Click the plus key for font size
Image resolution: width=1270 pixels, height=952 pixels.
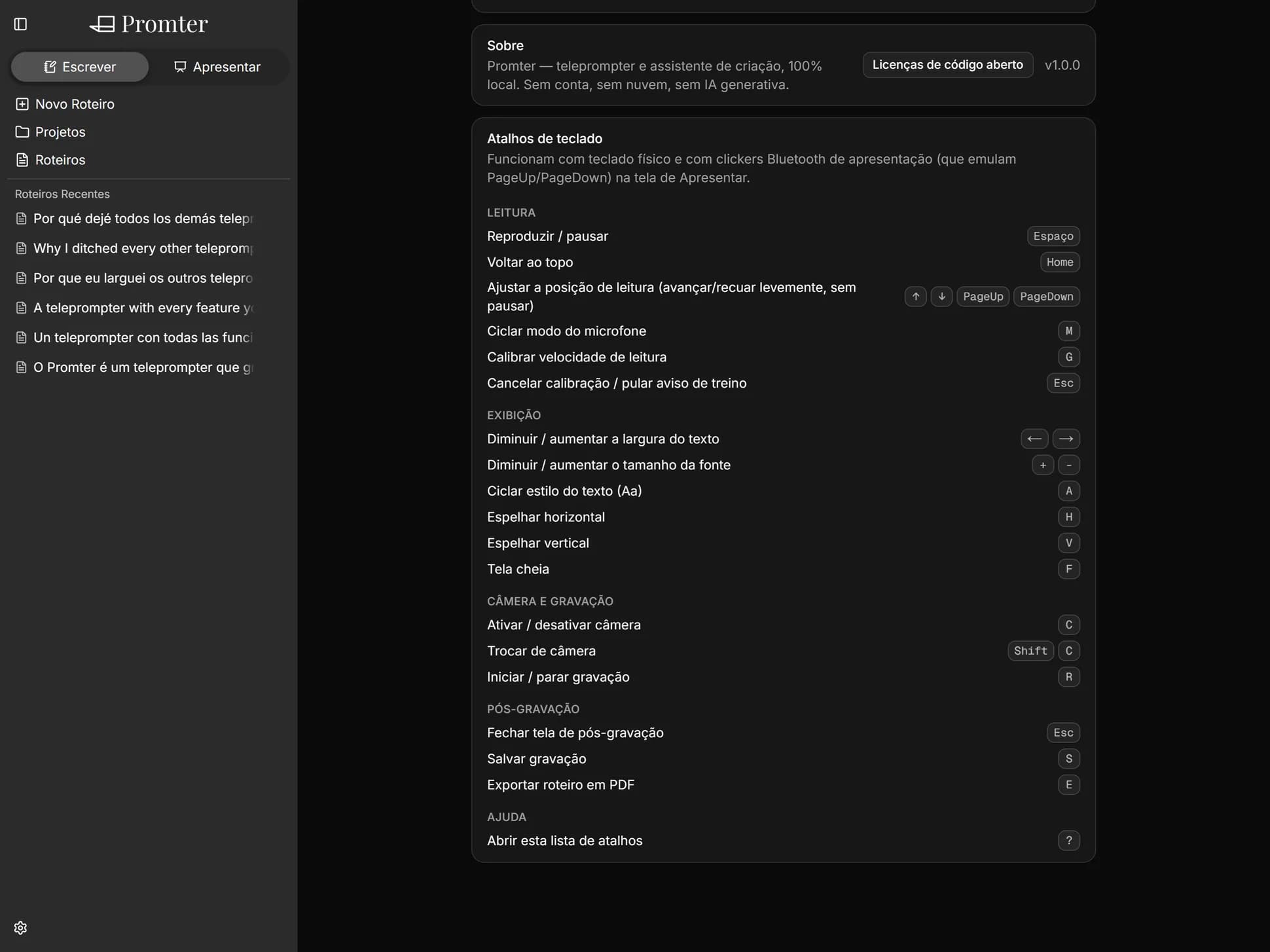pyautogui.click(x=1043, y=465)
